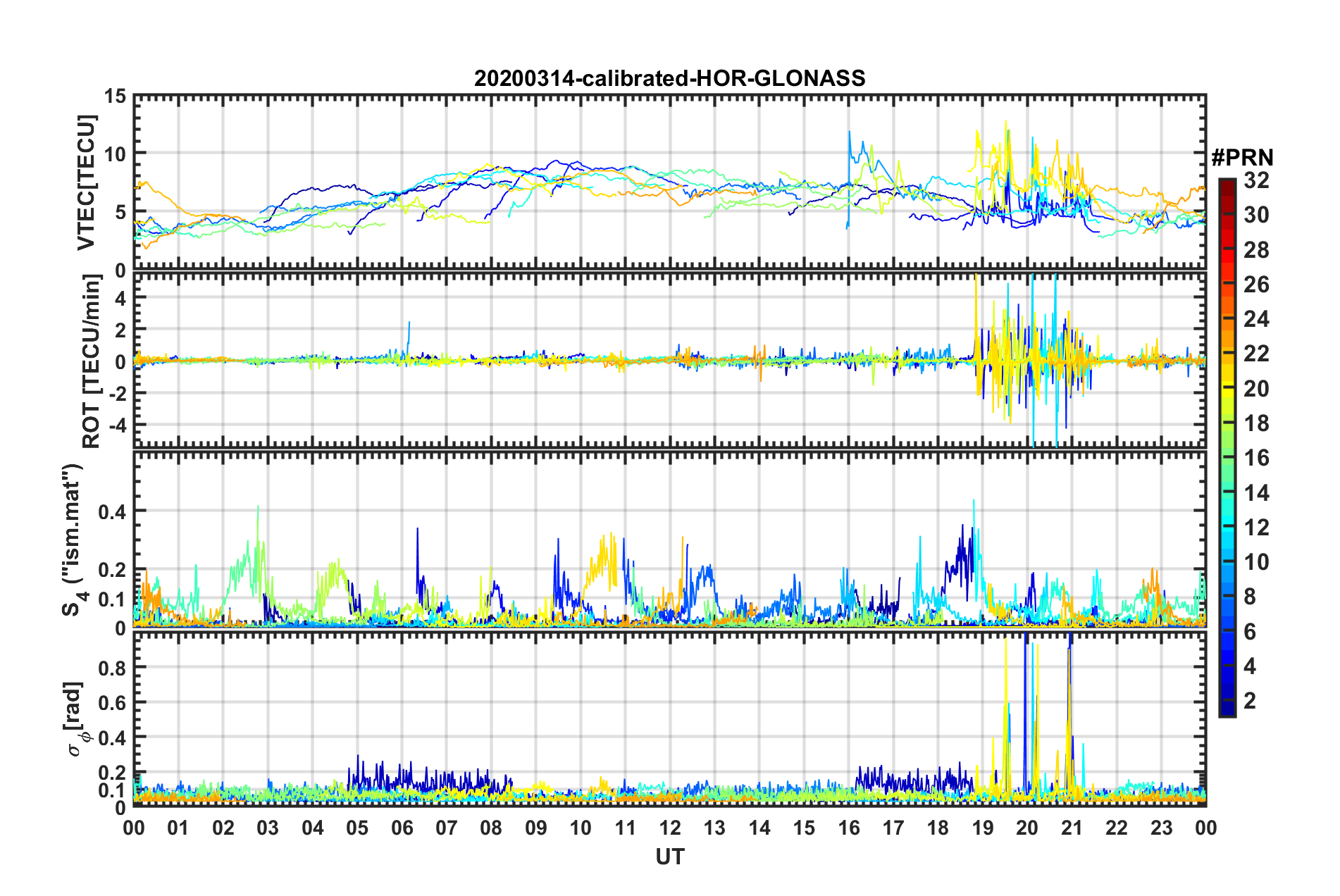The image size is (1340, 896).
Task: Select the "6" label on the PRN colorbar
Action: pyautogui.click(x=1251, y=632)
